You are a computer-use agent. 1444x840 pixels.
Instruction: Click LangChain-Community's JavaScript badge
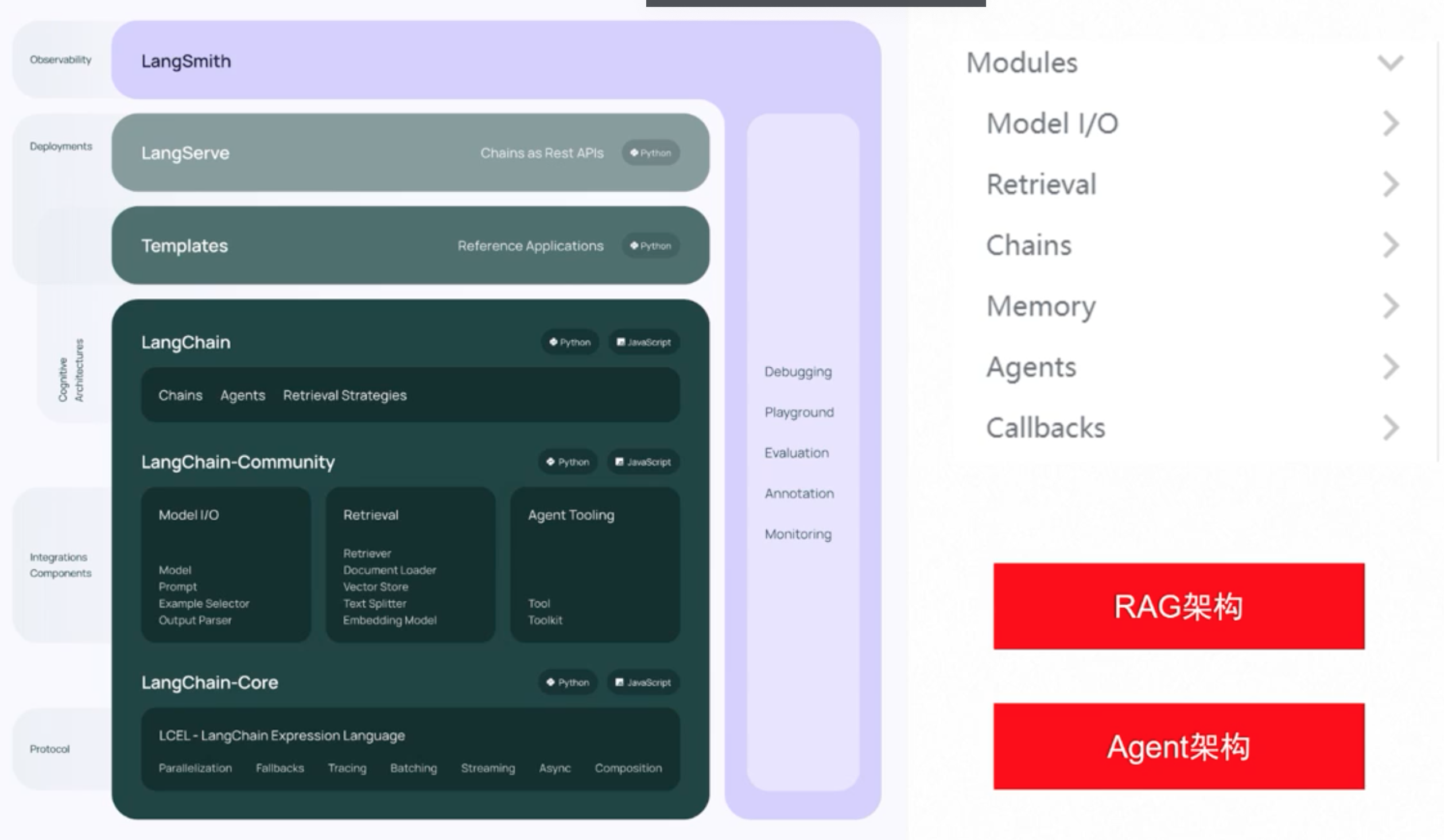tap(643, 462)
